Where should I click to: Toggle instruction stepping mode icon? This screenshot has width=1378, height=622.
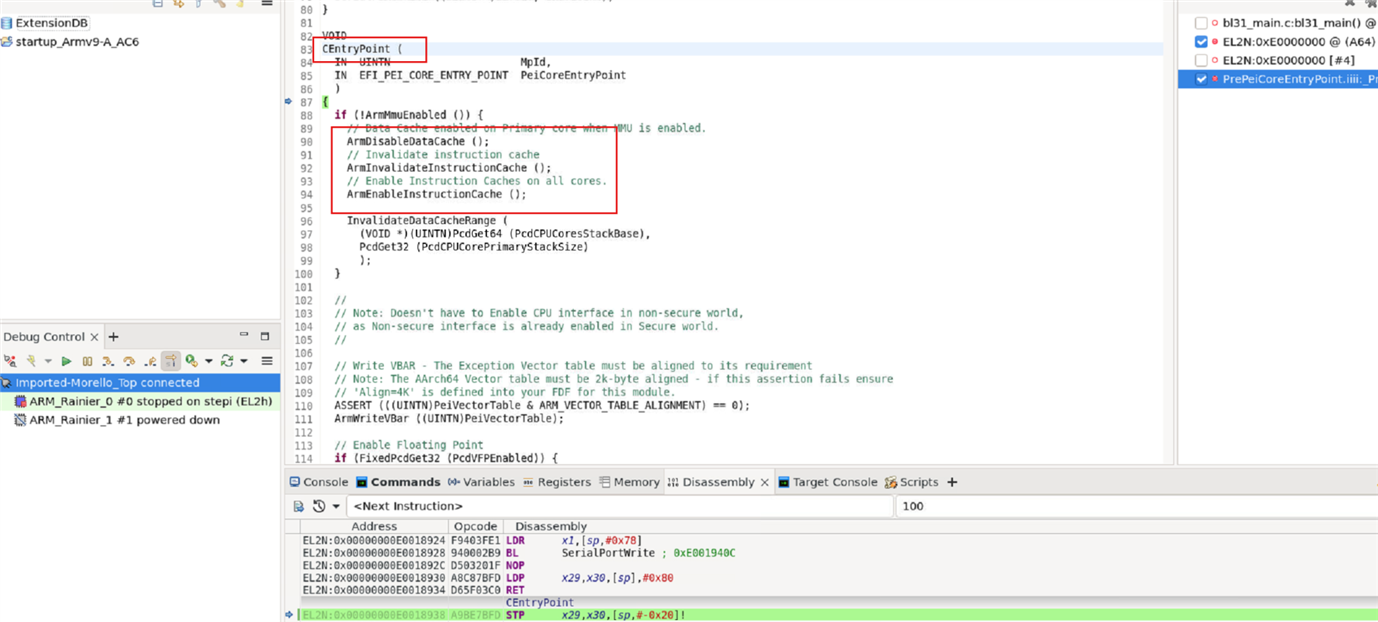171,361
